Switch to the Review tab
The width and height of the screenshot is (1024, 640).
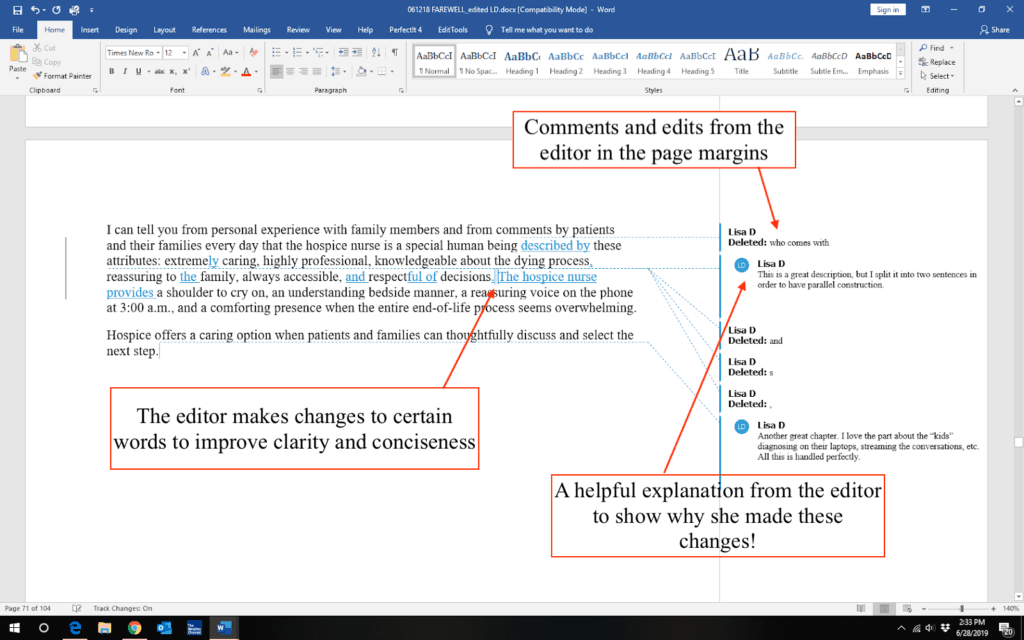point(298,29)
